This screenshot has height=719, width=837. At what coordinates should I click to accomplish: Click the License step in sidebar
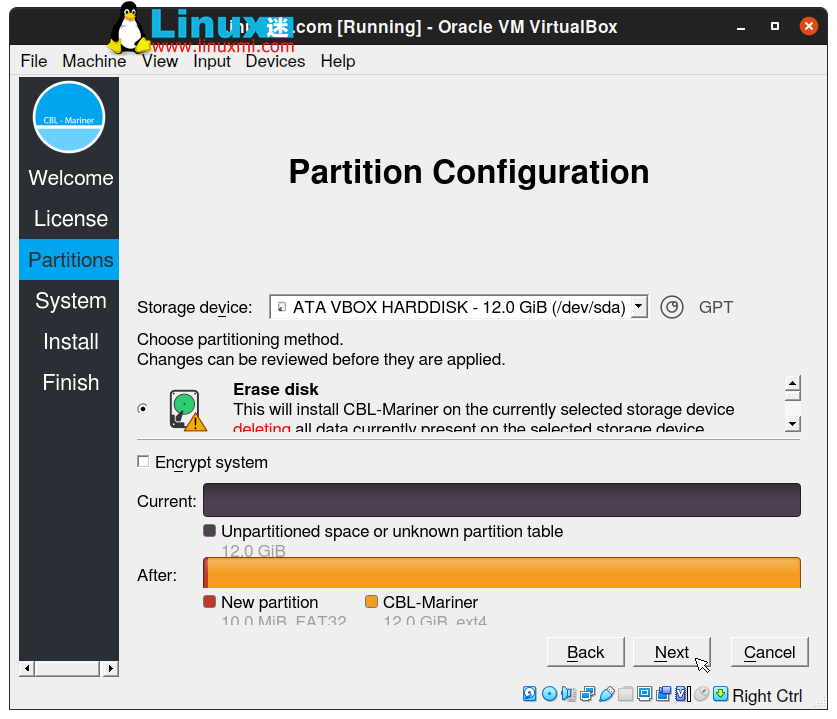pyautogui.click(x=70, y=218)
